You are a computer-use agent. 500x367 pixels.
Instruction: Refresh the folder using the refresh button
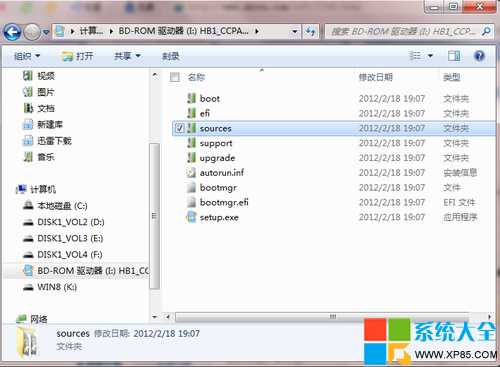pos(311,32)
